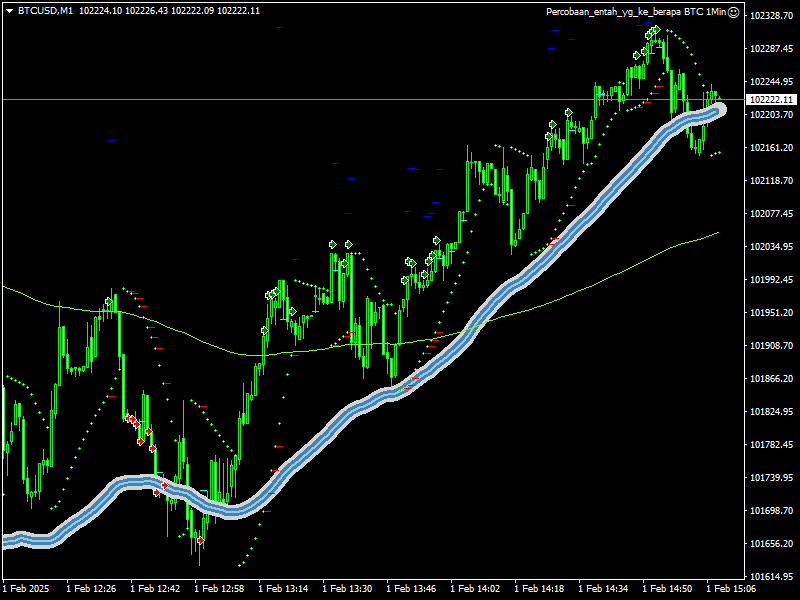
Task: Select the green SAR dots at far right
Action: tap(716, 153)
